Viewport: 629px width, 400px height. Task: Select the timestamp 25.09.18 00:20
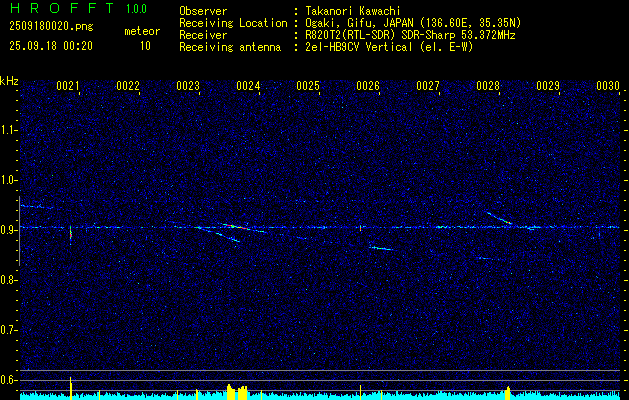click(x=51, y=46)
